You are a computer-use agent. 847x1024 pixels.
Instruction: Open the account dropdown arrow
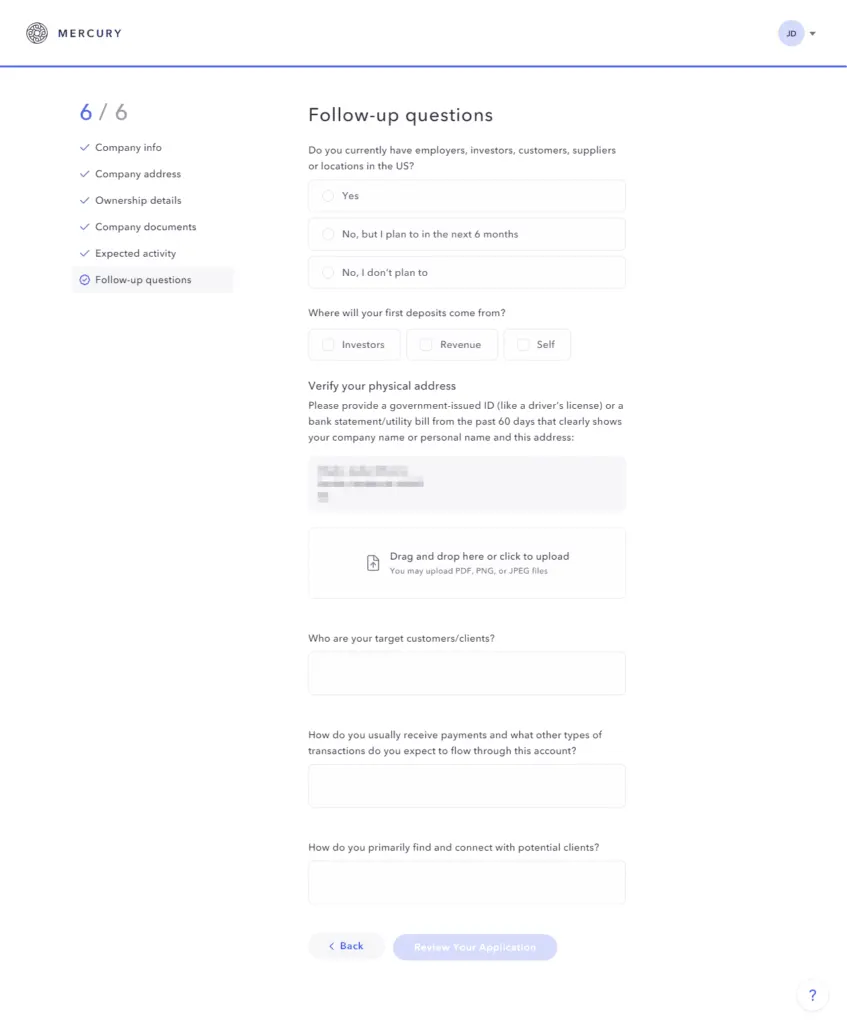point(812,34)
